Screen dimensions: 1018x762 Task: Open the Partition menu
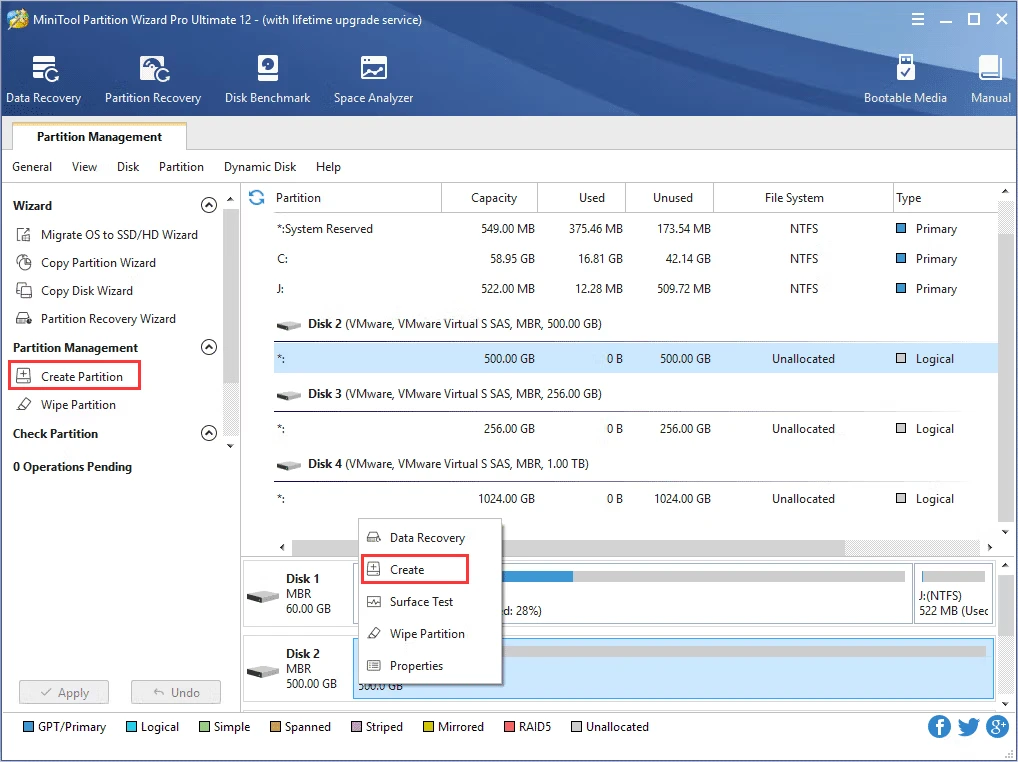pyautogui.click(x=180, y=166)
